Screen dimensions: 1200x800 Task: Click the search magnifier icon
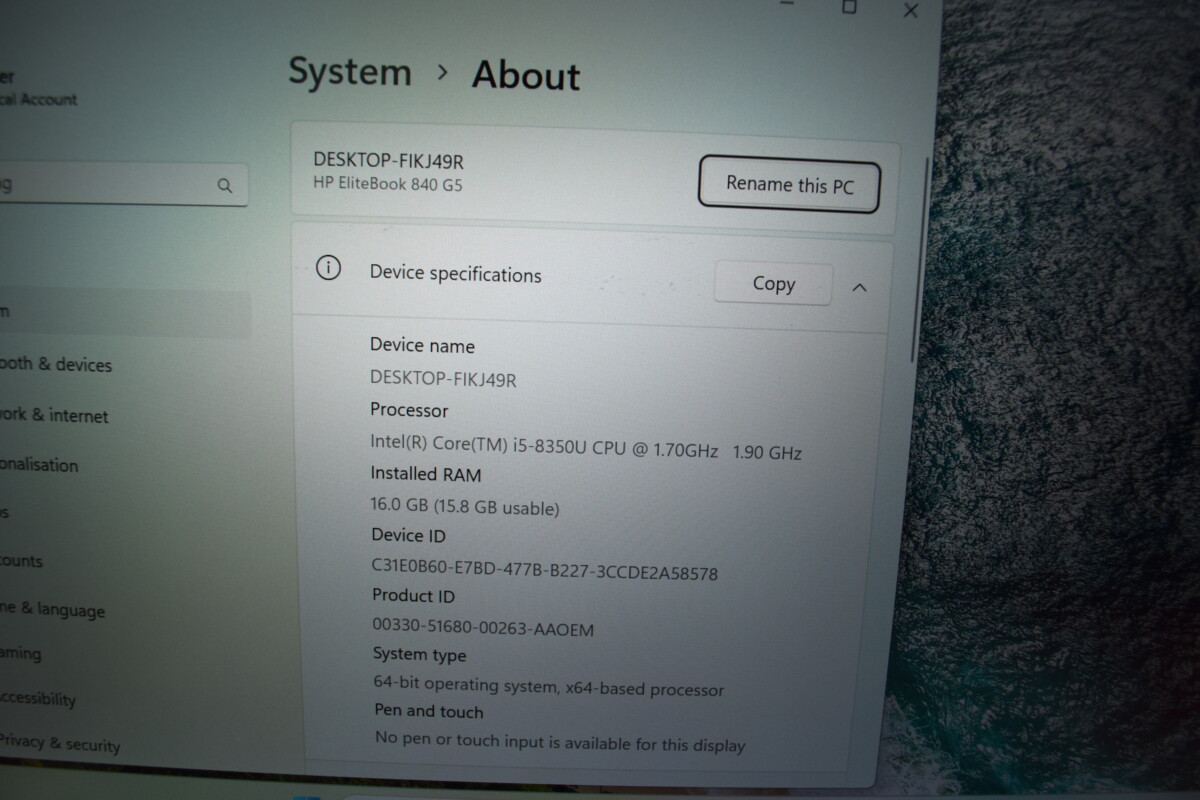224,186
